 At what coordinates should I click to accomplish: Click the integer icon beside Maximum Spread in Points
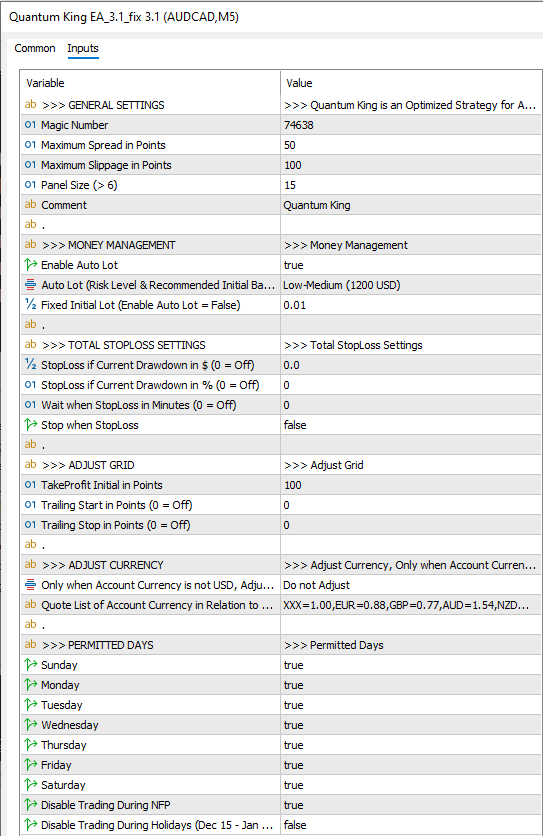(30, 145)
